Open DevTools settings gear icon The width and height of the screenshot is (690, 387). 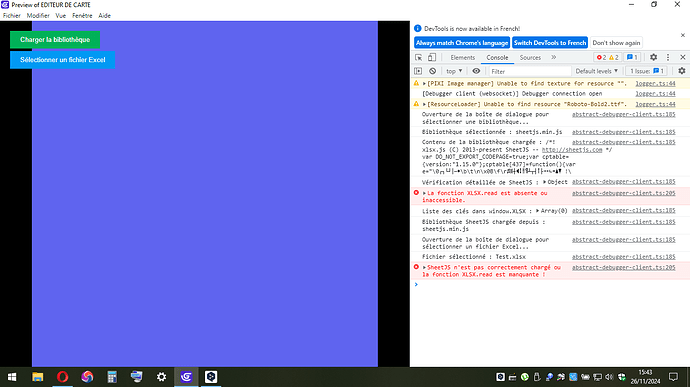coord(653,57)
